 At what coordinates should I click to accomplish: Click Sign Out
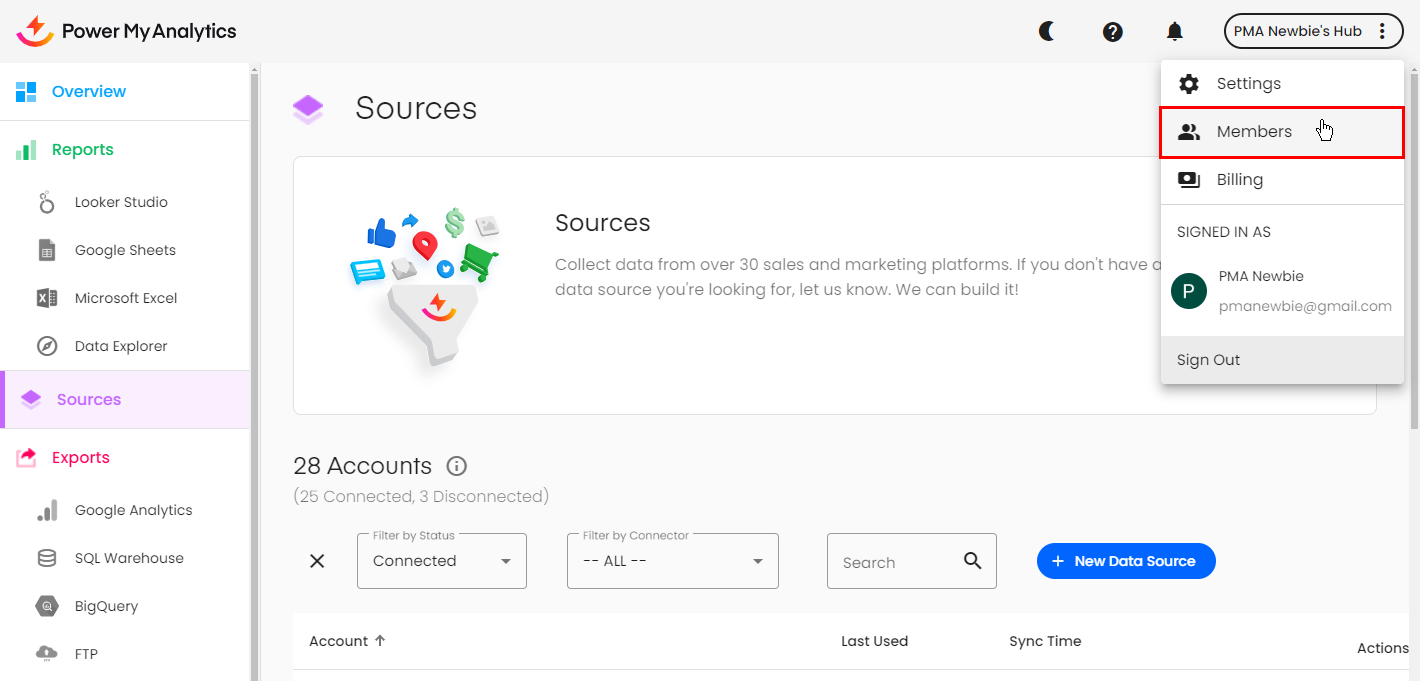click(x=1208, y=360)
